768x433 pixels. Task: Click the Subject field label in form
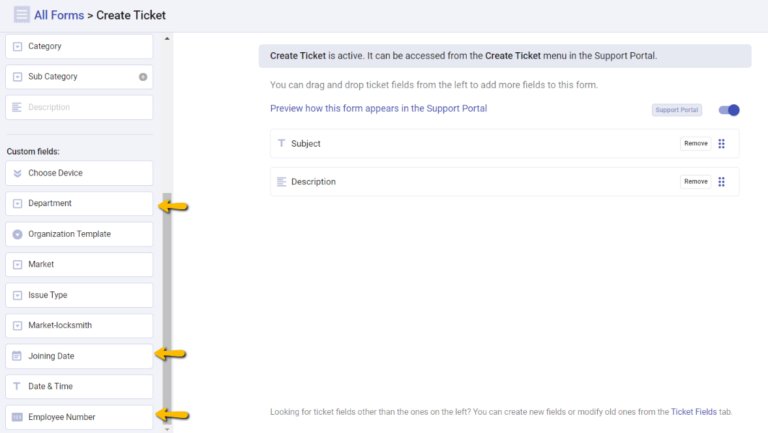[306, 144]
